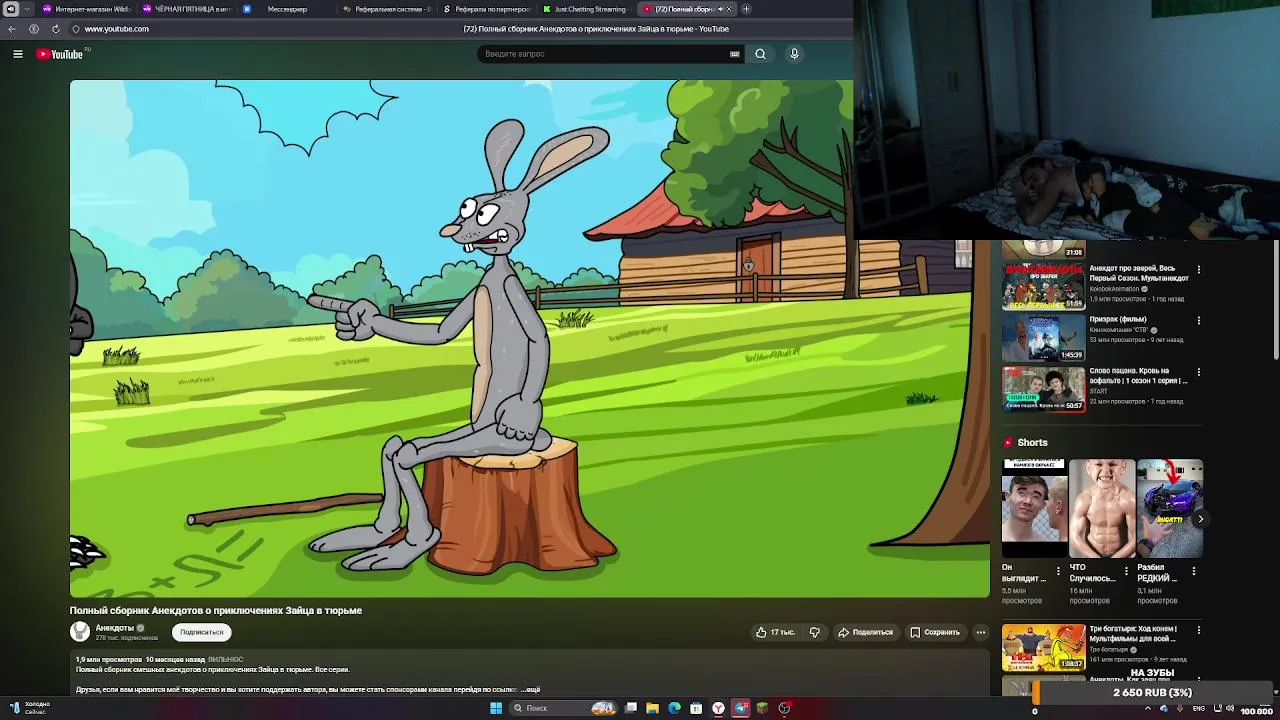This screenshot has width=1280, height=720.
Task: Dislike the video
Action: coord(815,632)
